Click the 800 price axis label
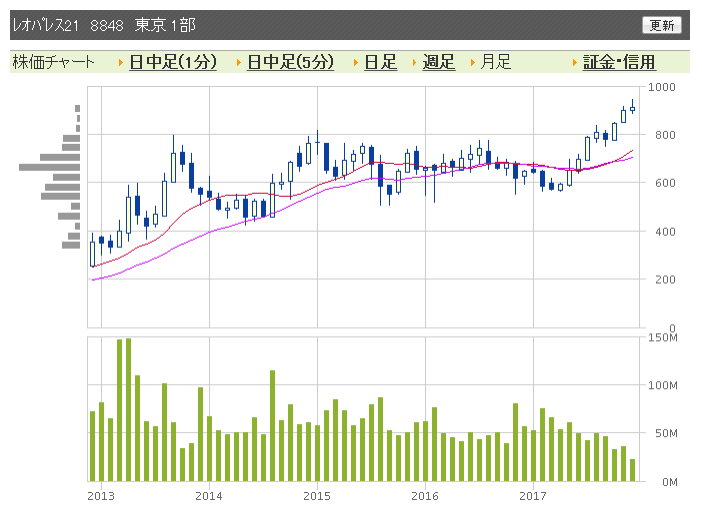The height and width of the screenshot is (525, 702). click(x=665, y=135)
